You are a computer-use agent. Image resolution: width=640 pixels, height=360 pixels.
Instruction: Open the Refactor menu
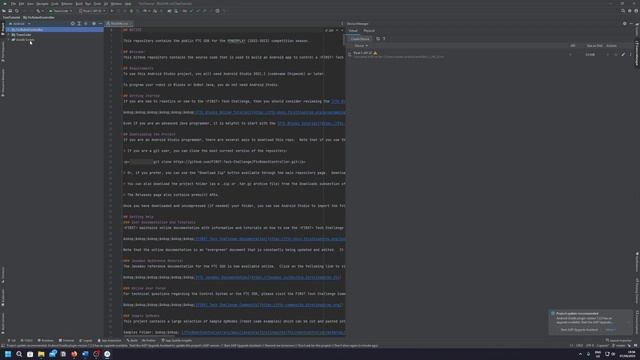pos(67,4)
